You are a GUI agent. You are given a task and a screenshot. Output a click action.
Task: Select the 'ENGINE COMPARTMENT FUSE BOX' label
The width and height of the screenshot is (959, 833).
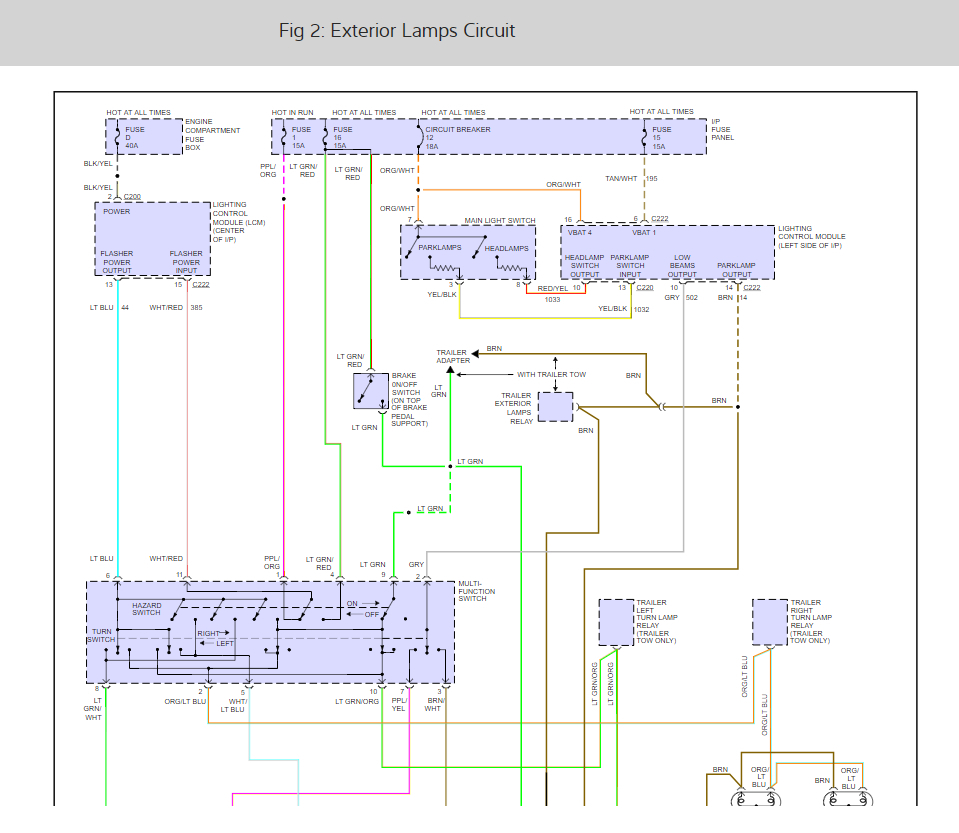coord(212,135)
